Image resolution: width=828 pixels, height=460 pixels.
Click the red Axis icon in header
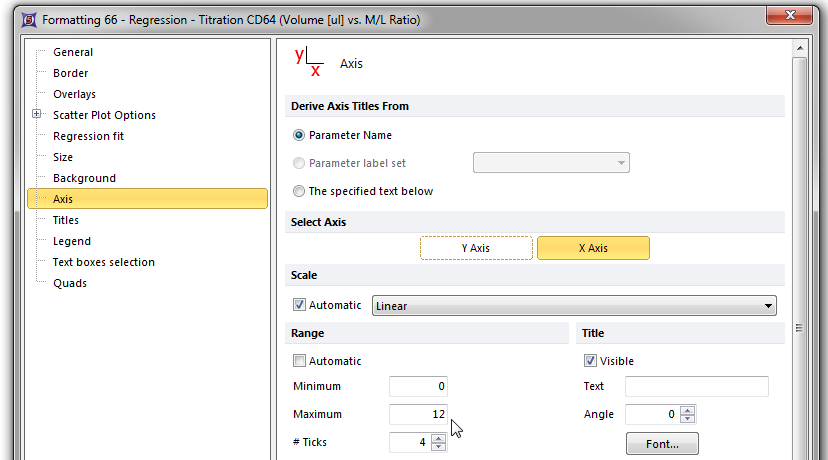308,62
